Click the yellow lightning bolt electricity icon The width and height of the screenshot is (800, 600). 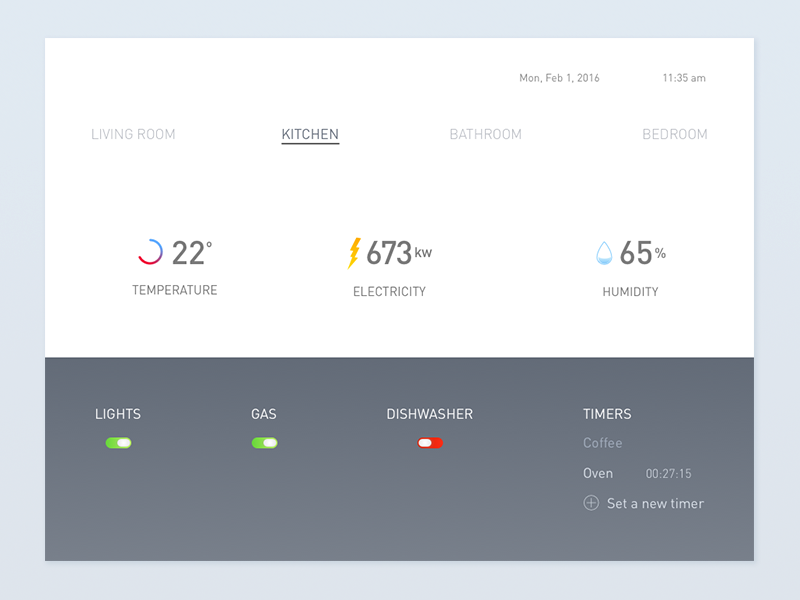353,253
